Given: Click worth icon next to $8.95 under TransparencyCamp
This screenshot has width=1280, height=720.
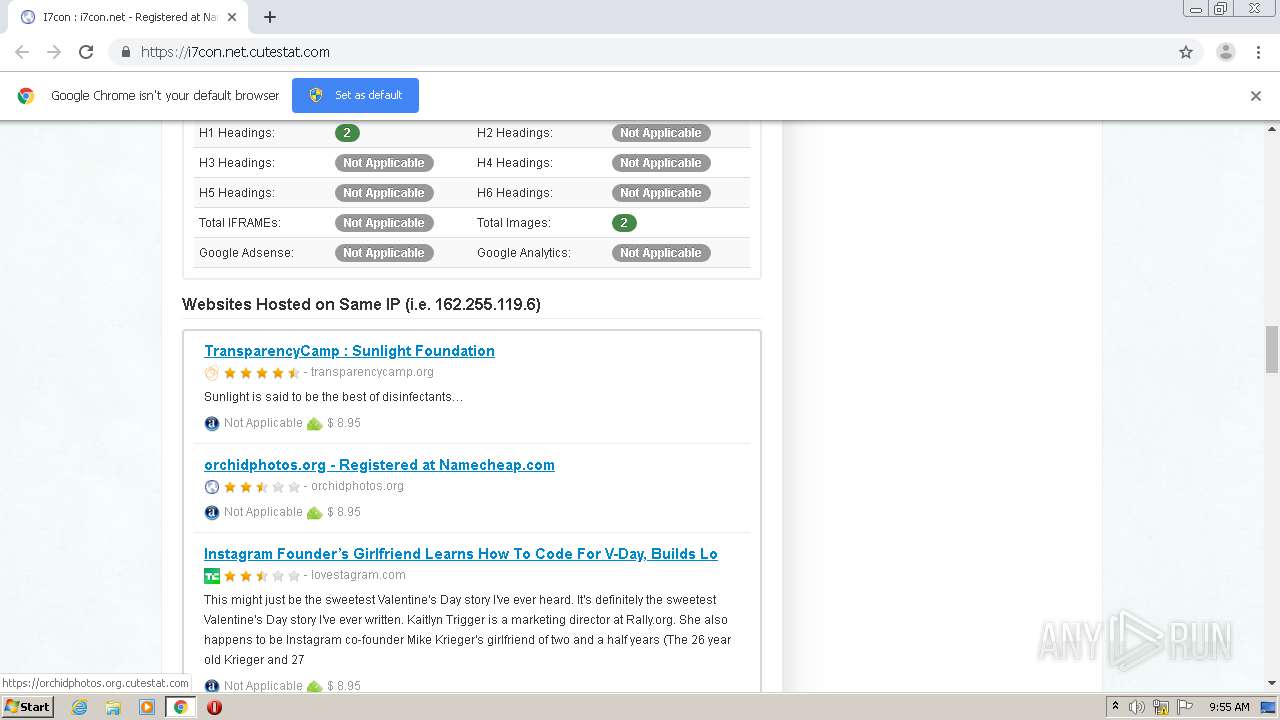Looking at the screenshot, I should point(314,423).
